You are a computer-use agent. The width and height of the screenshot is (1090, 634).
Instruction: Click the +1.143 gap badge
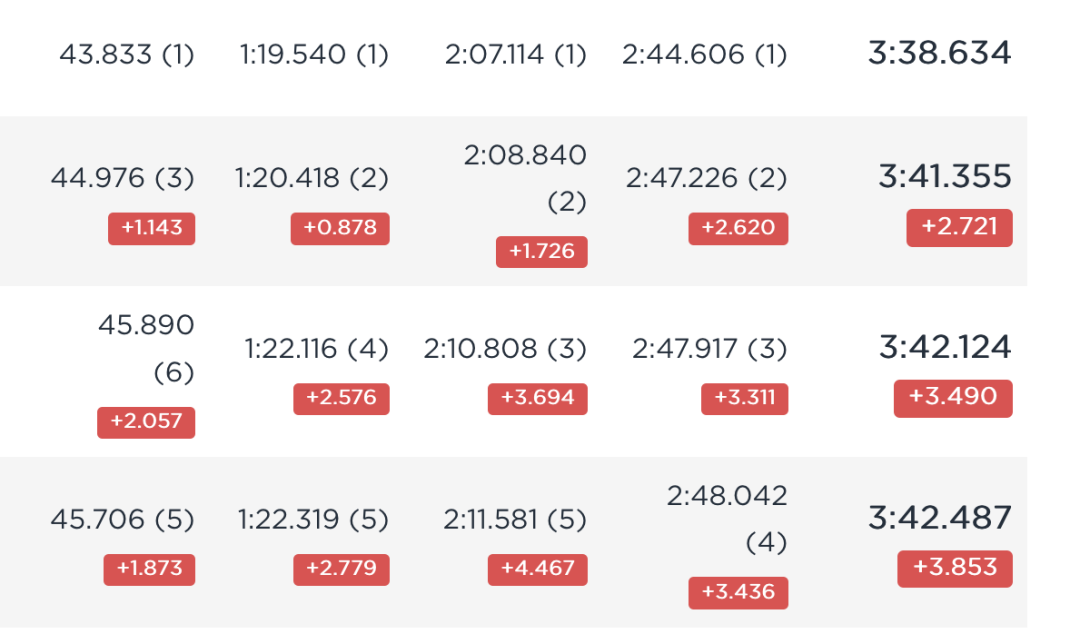click(x=152, y=228)
